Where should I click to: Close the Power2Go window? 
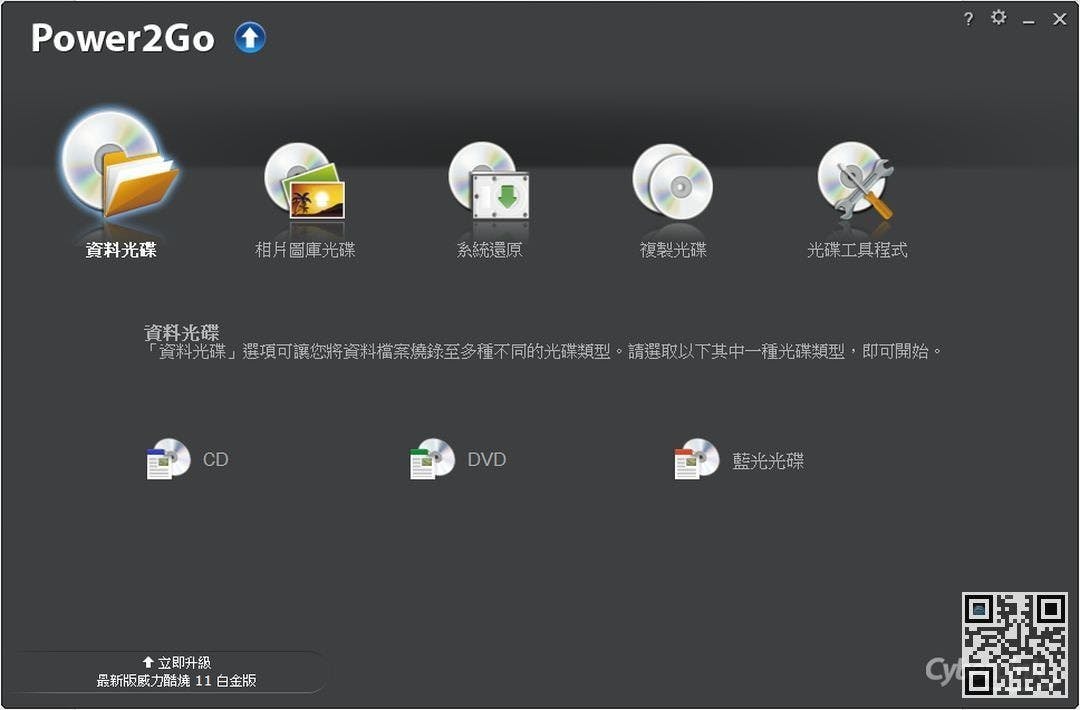1060,19
